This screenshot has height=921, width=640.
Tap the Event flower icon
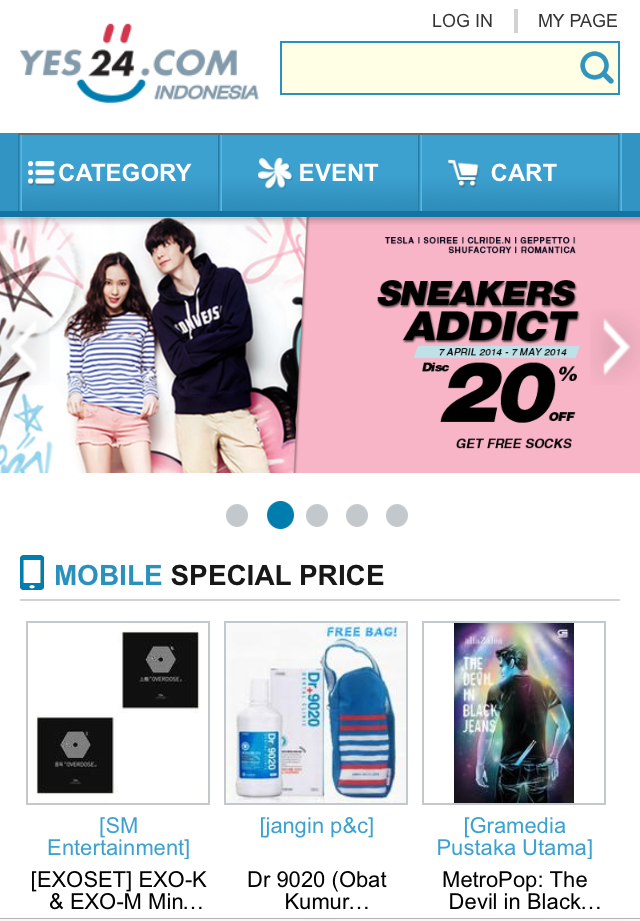click(x=274, y=173)
